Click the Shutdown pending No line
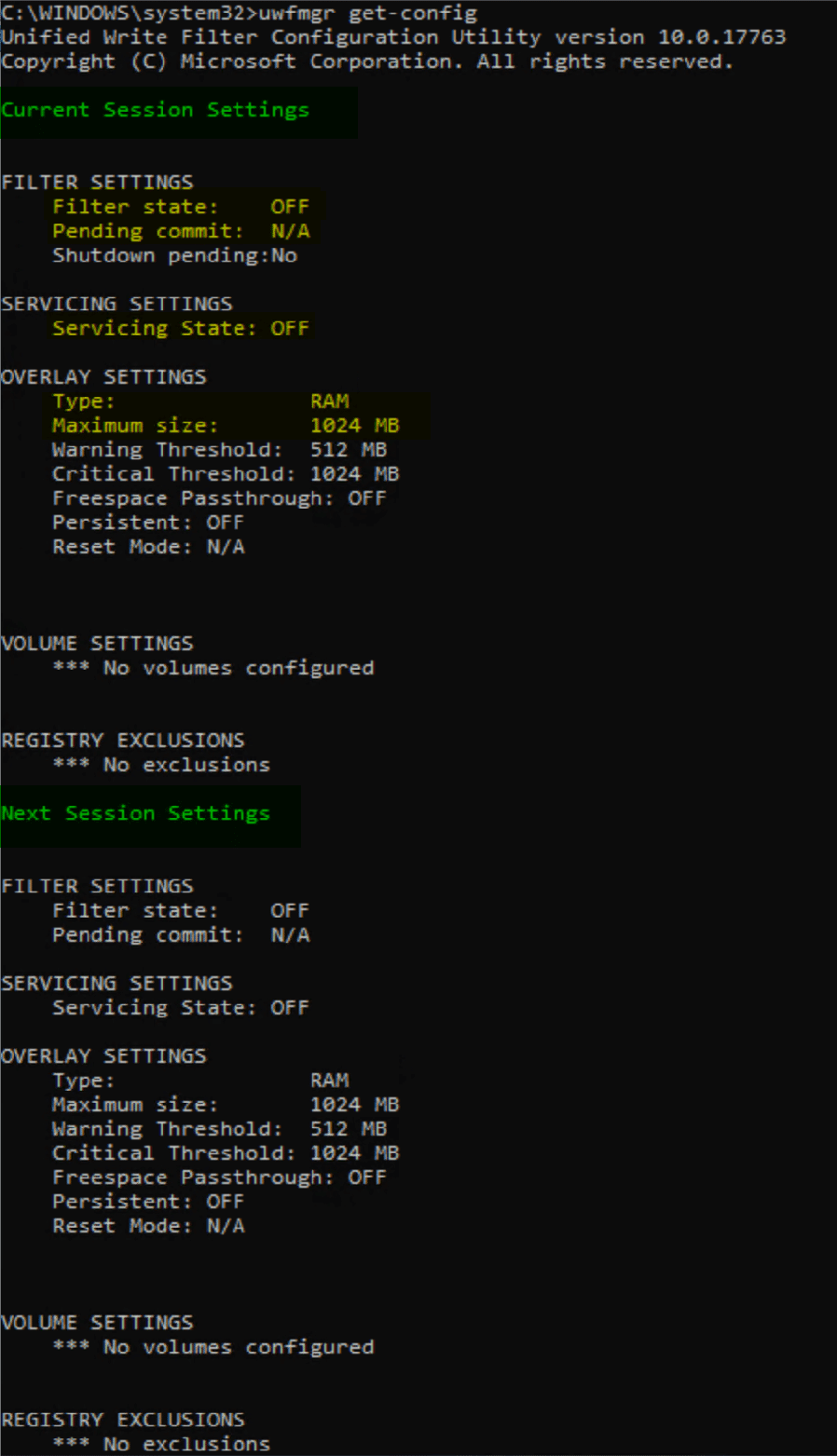 click(x=173, y=254)
